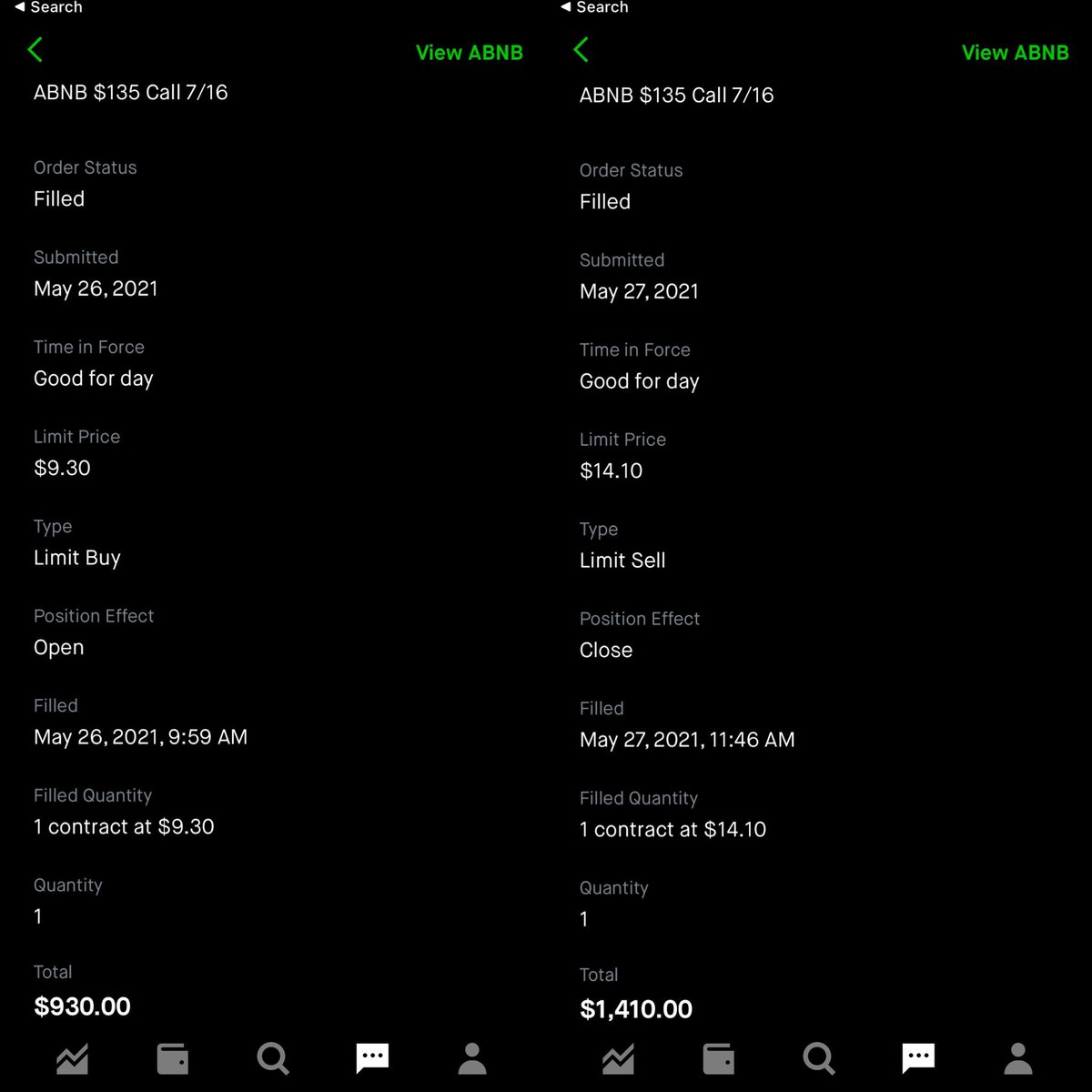The width and height of the screenshot is (1092, 1092).
Task: Select Filled order status in right screenshot
Action: click(605, 201)
